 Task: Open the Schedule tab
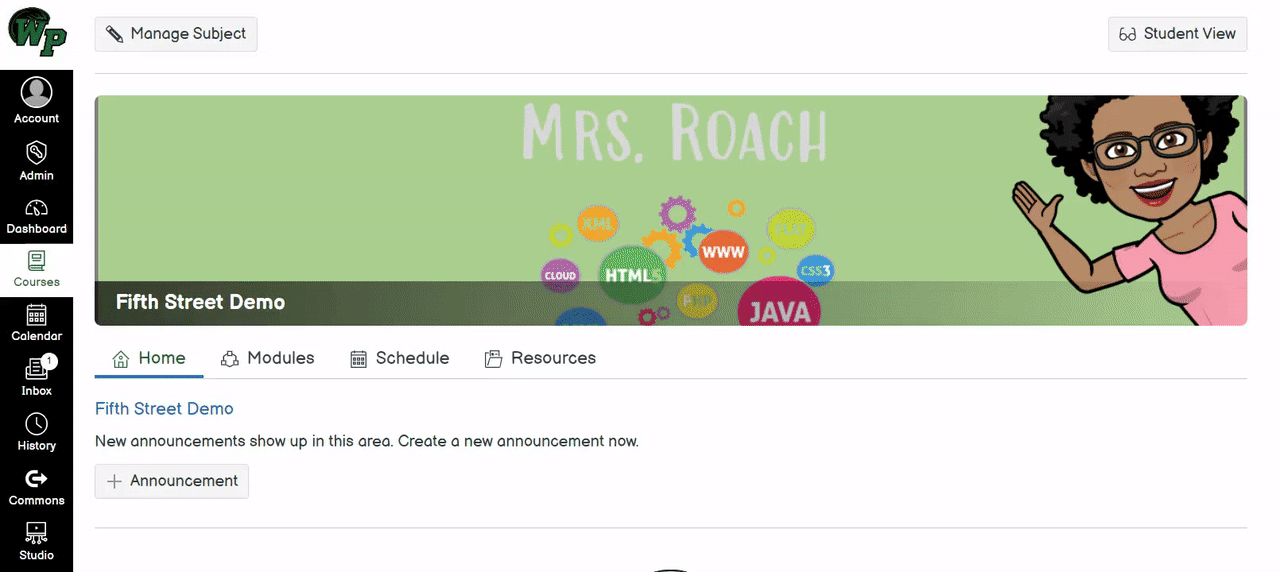tap(400, 358)
